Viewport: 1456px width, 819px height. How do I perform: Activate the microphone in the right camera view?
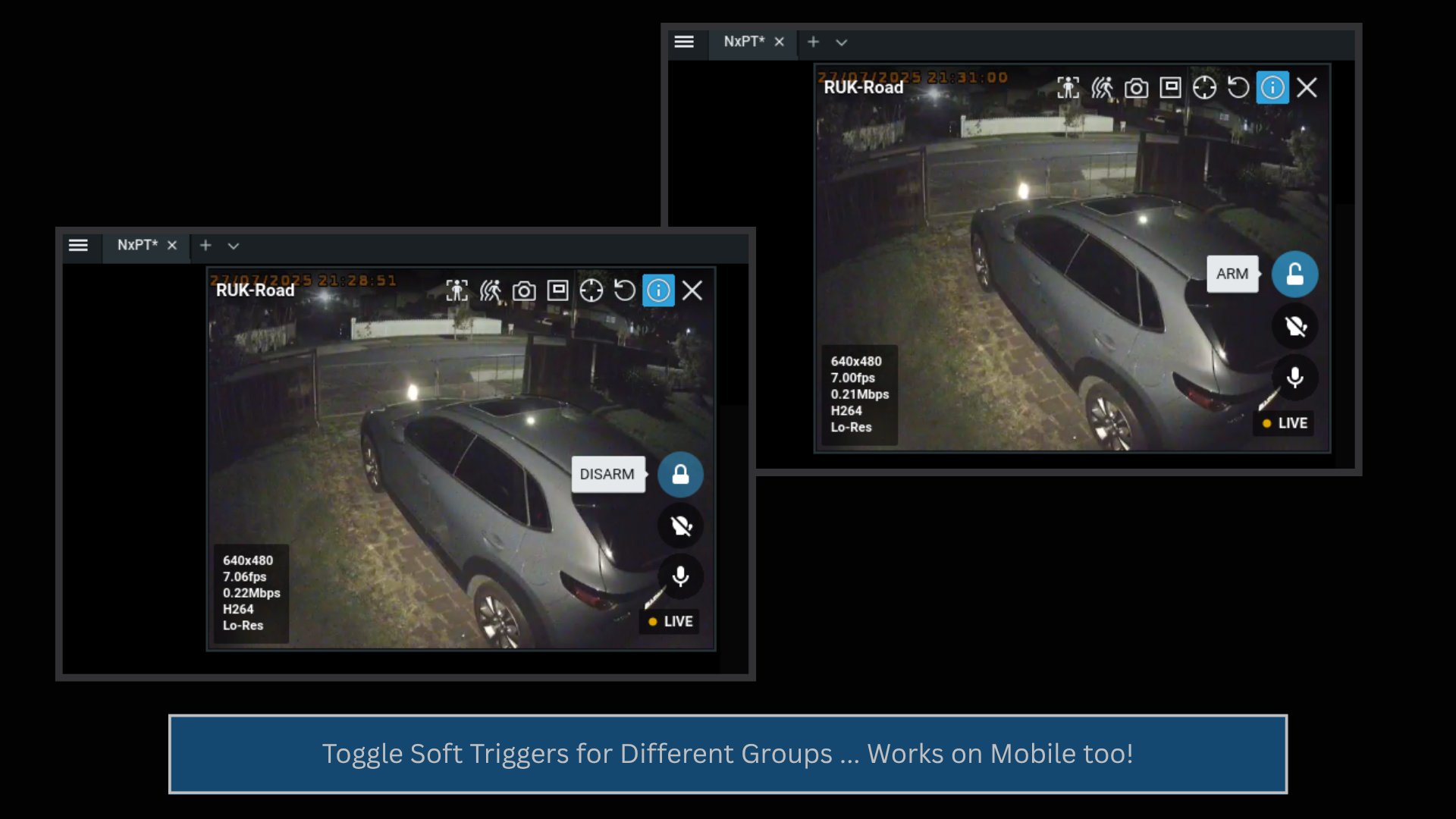tap(1294, 377)
